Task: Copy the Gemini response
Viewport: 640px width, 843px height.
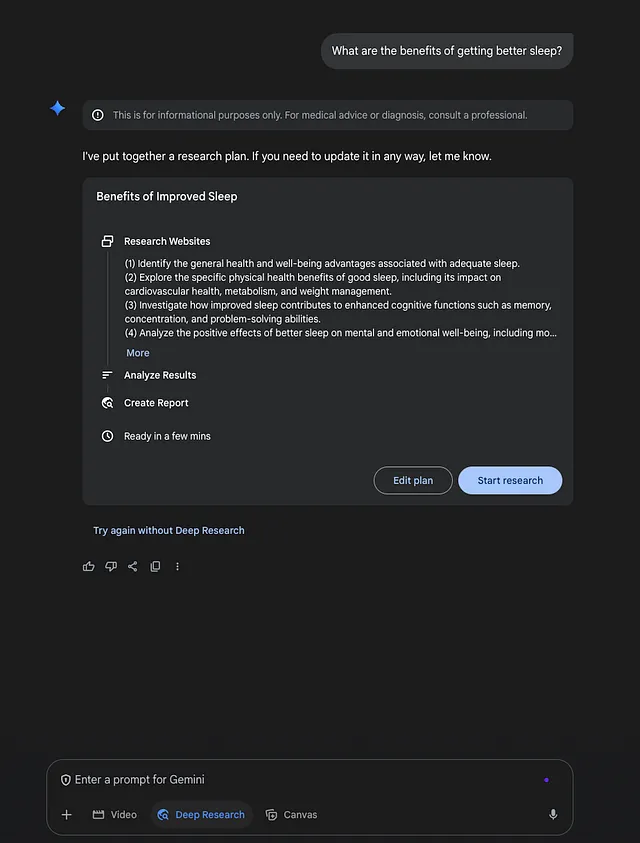Action: click(x=155, y=566)
